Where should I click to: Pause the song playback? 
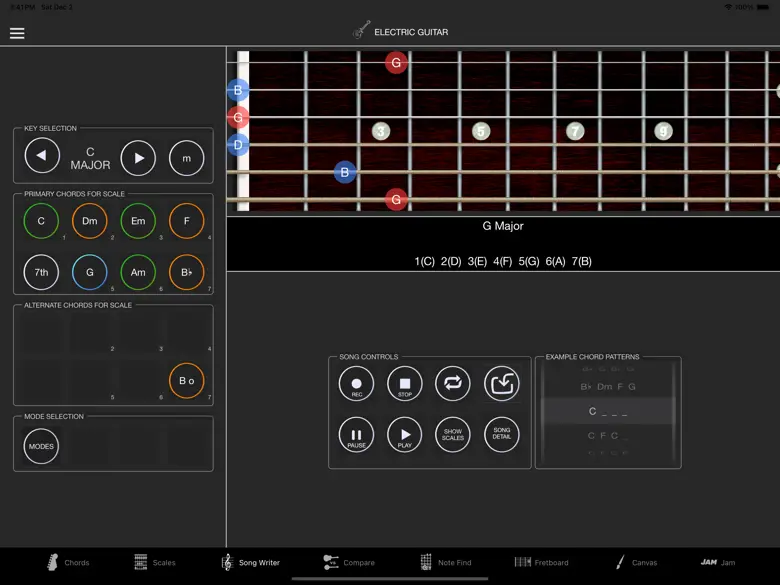click(x=356, y=435)
